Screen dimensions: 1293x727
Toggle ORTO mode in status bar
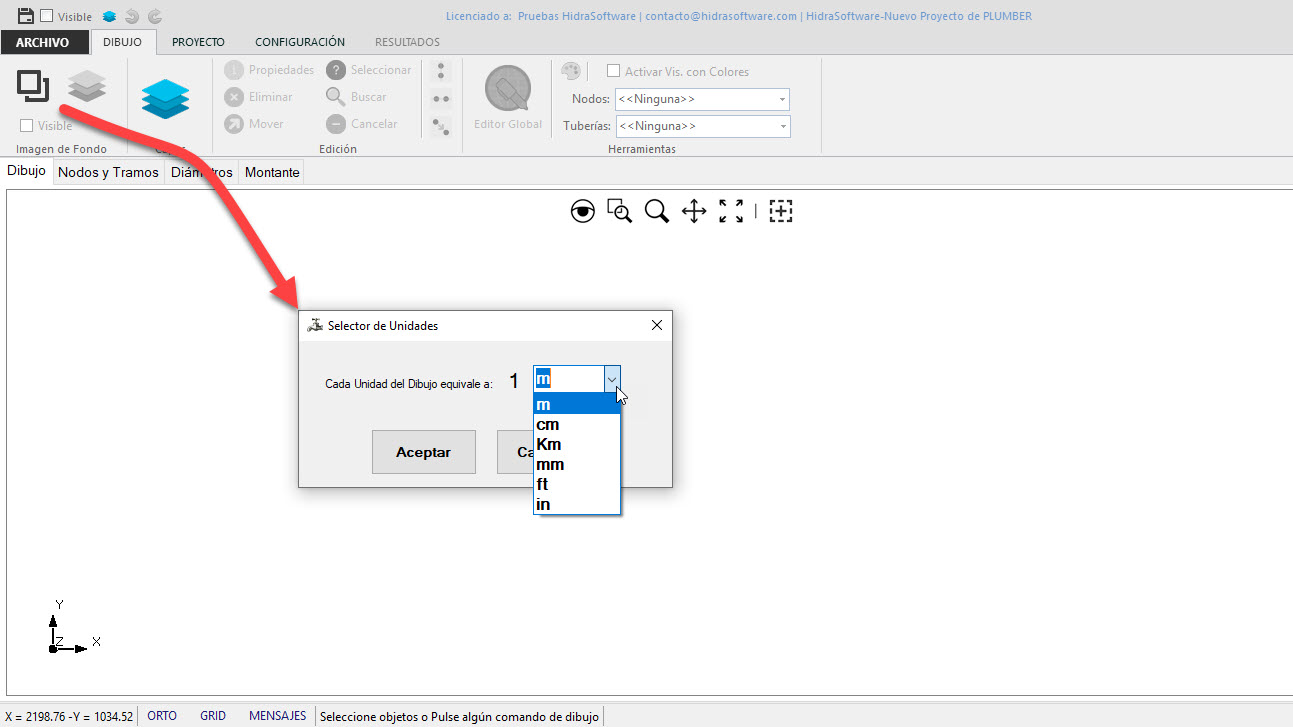point(162,716)
